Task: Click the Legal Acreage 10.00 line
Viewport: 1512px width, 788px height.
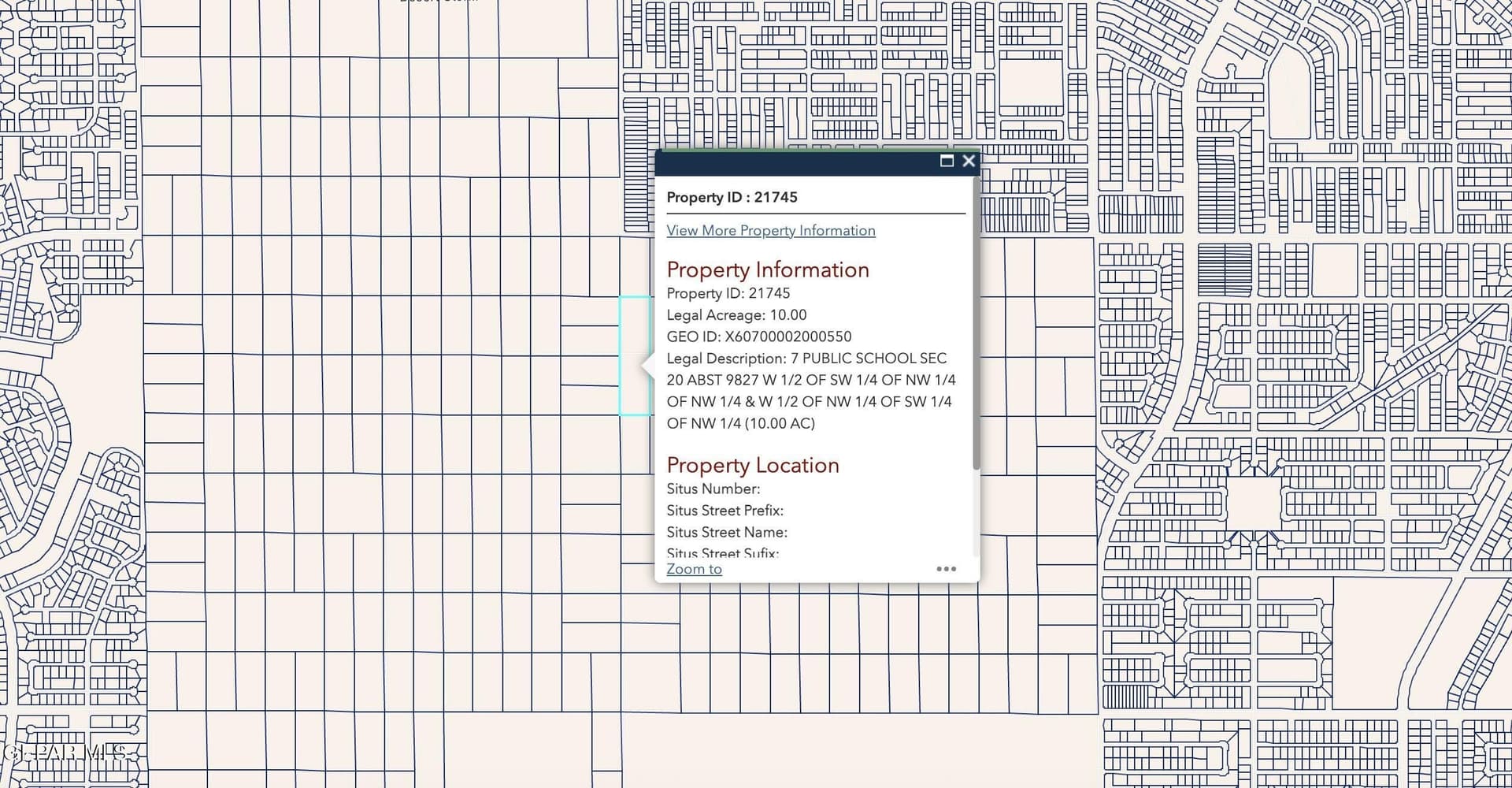Action: pos(736,315)
